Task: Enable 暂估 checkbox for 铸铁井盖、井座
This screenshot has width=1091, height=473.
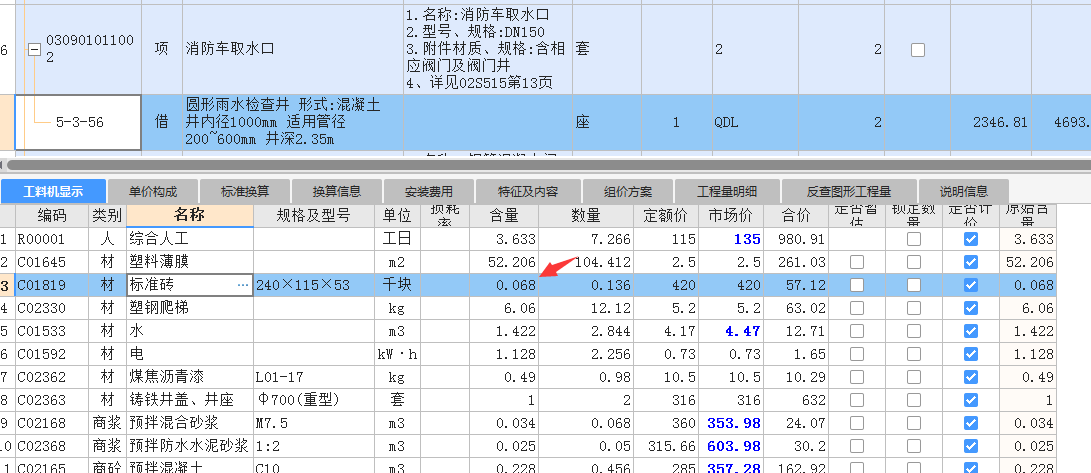Action: pos(857,399)
